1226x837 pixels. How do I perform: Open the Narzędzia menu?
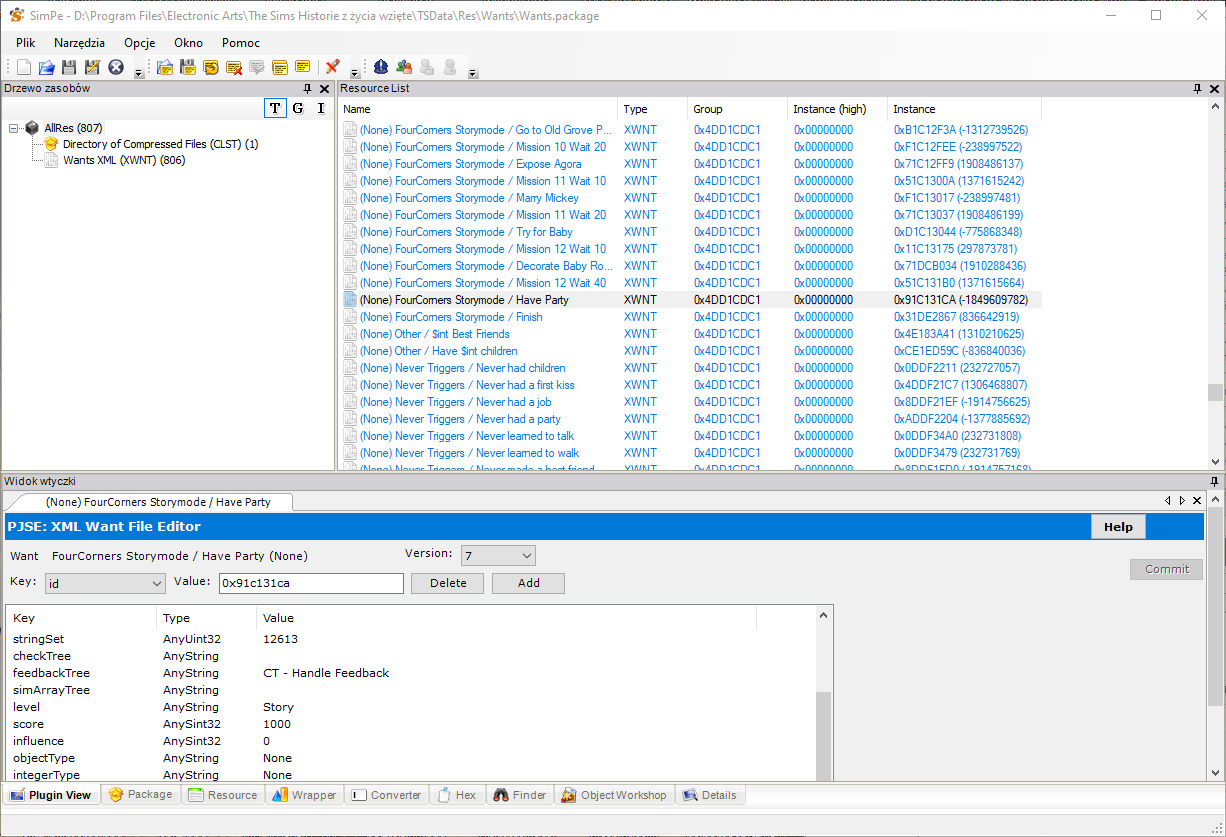(x=79, y=43)
